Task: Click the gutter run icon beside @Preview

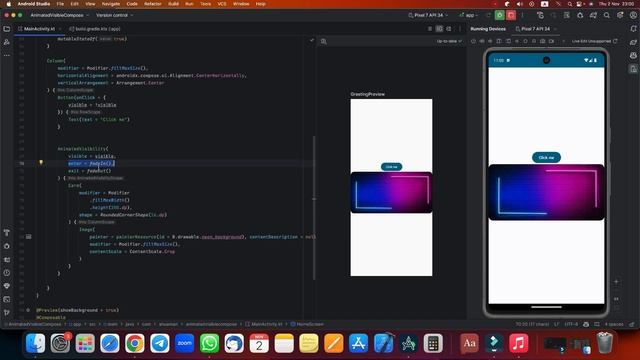Action: point(28,310)
